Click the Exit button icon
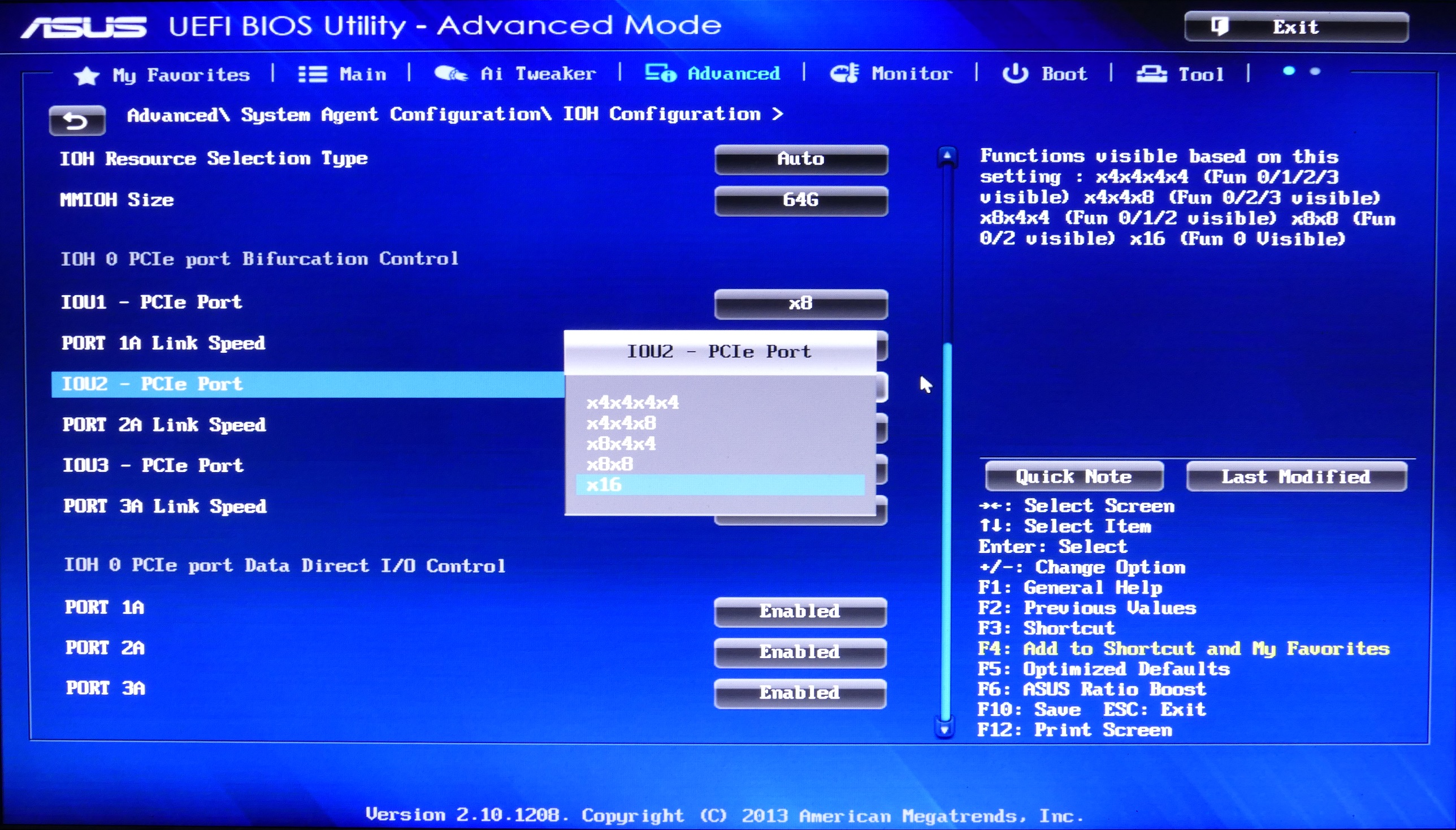Viewport: 1456px width, 830px height. tap(1220, 26)
